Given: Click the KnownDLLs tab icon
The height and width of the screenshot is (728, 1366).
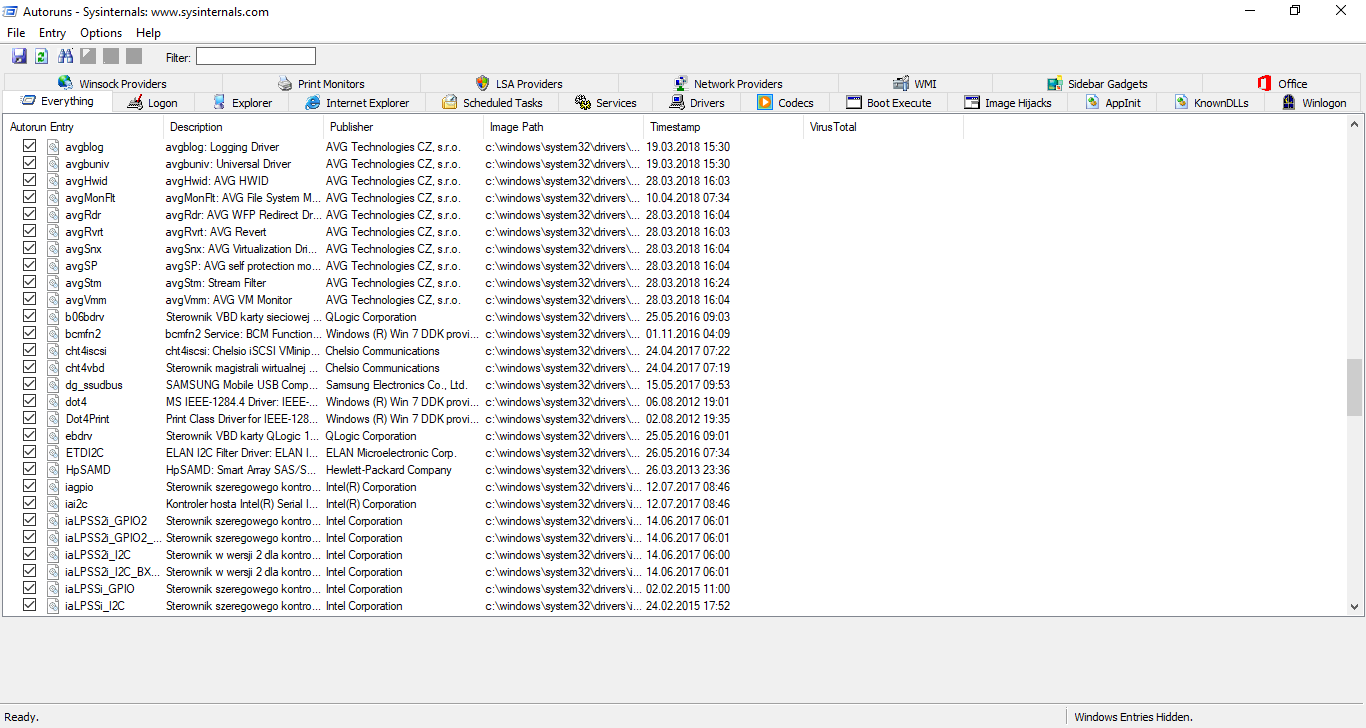Looking at the screenshot, I should tap(1181, 102).
